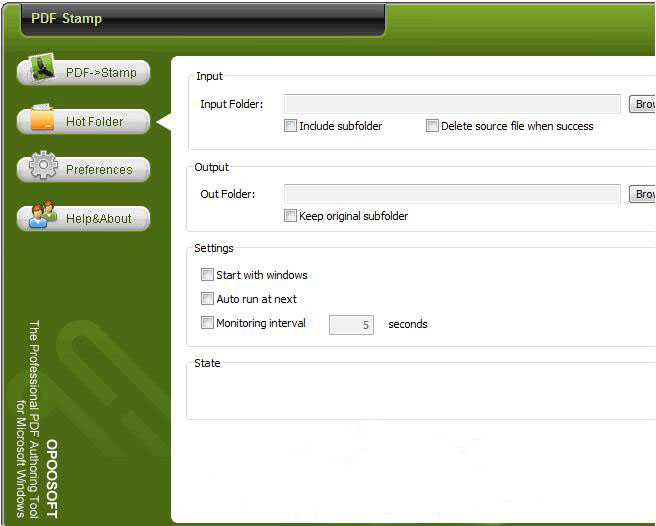
Task: Click the people icon for Help&About
Action: (x=43, y=216)
